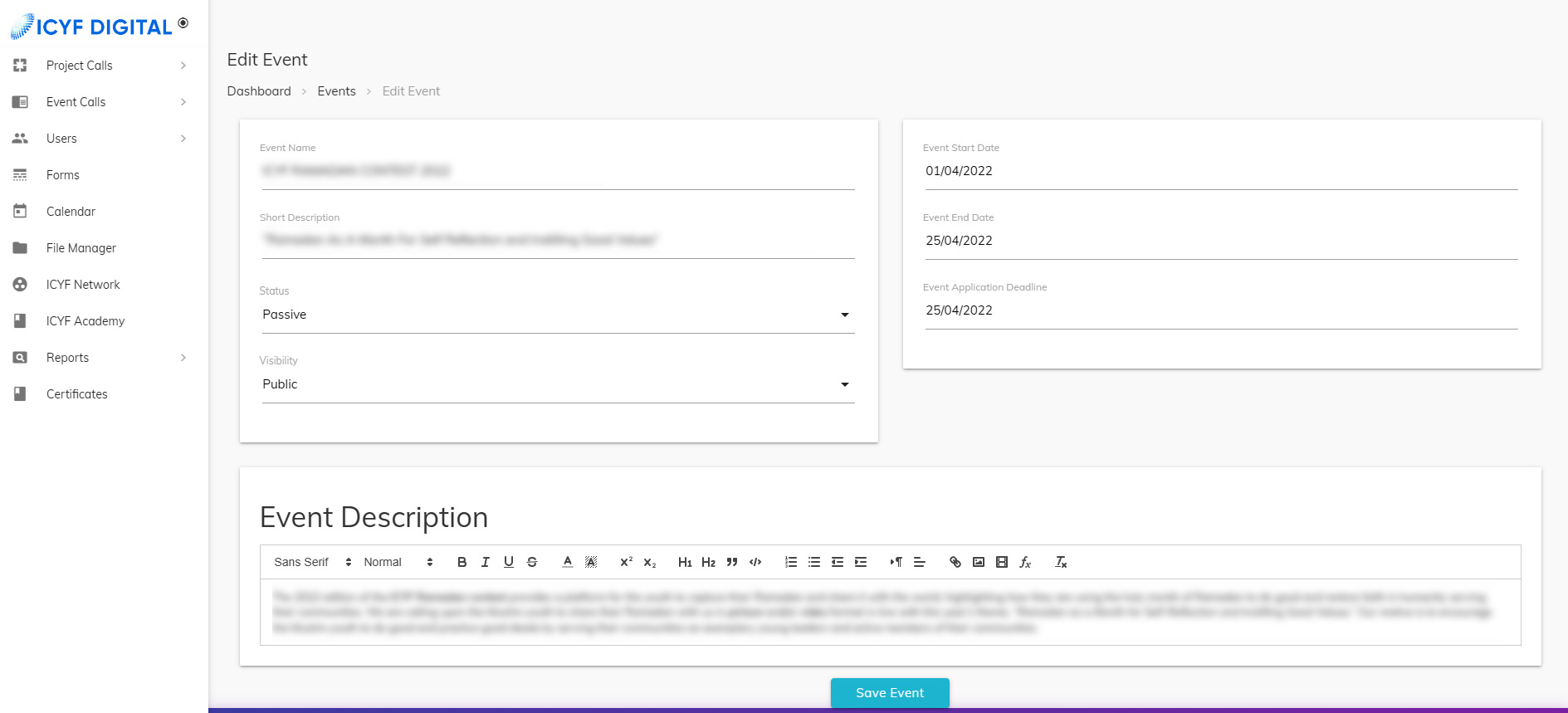Screen dimensions: 1568x713
Task: Click the ICYF Digital logo
Action: (x=91, y=27)
